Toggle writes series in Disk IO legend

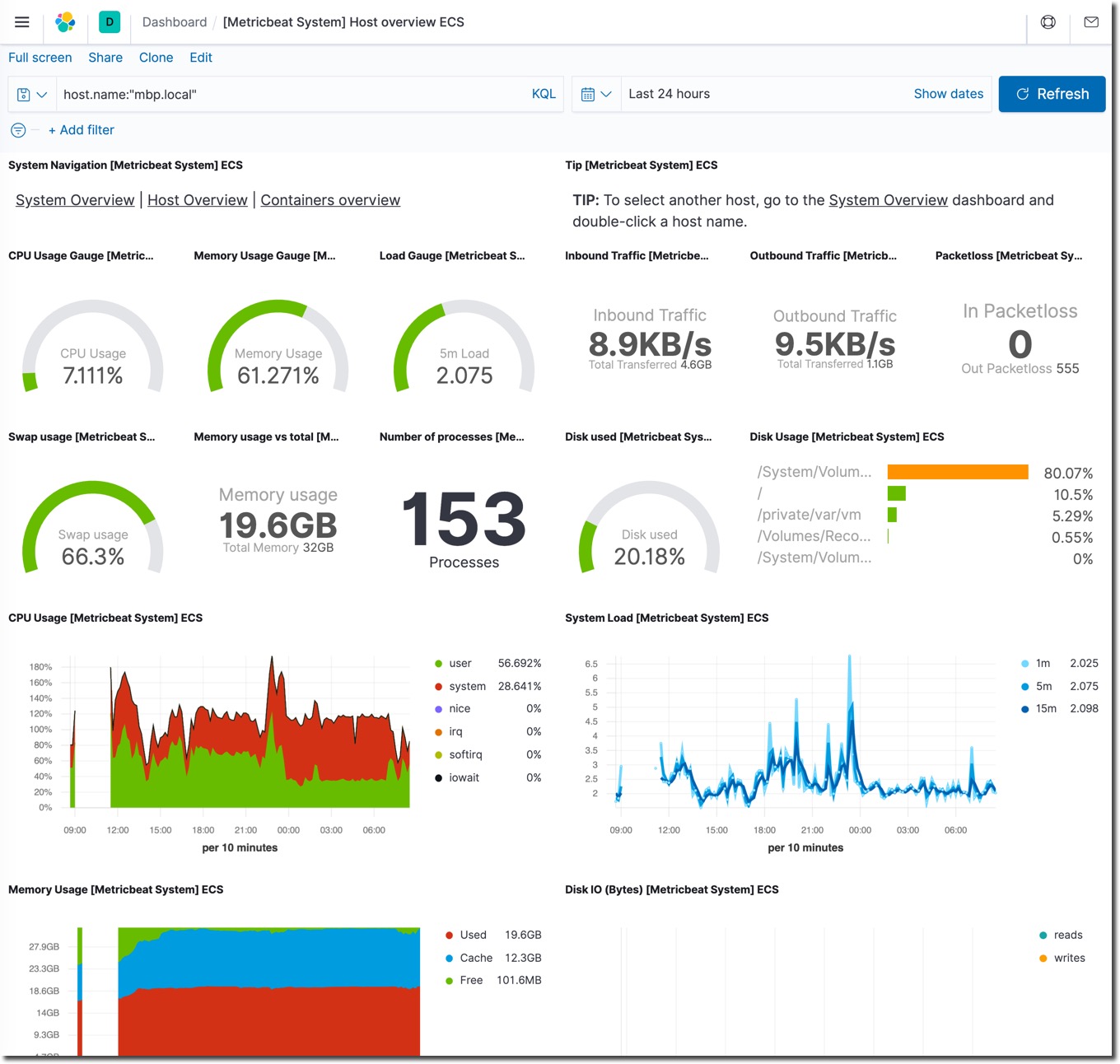pos(1069,958)
